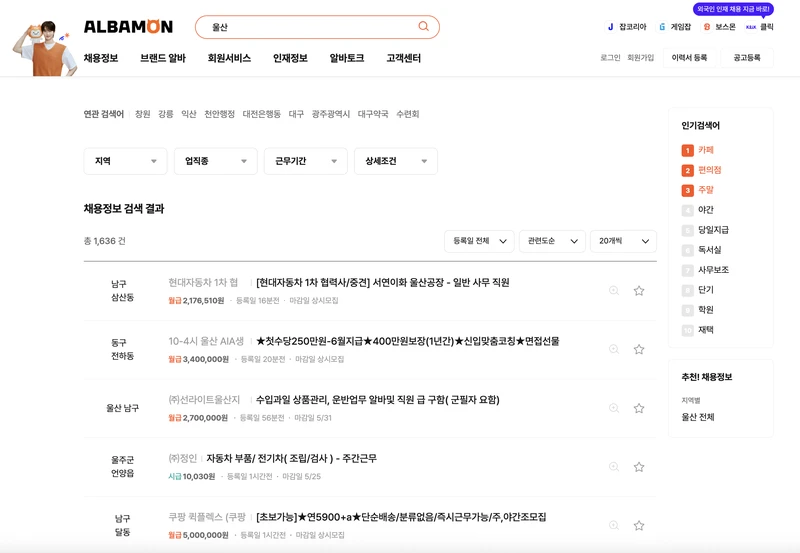
Task: Click 울산 전체 recommended jobs link
Action: (x=698, y=417)
